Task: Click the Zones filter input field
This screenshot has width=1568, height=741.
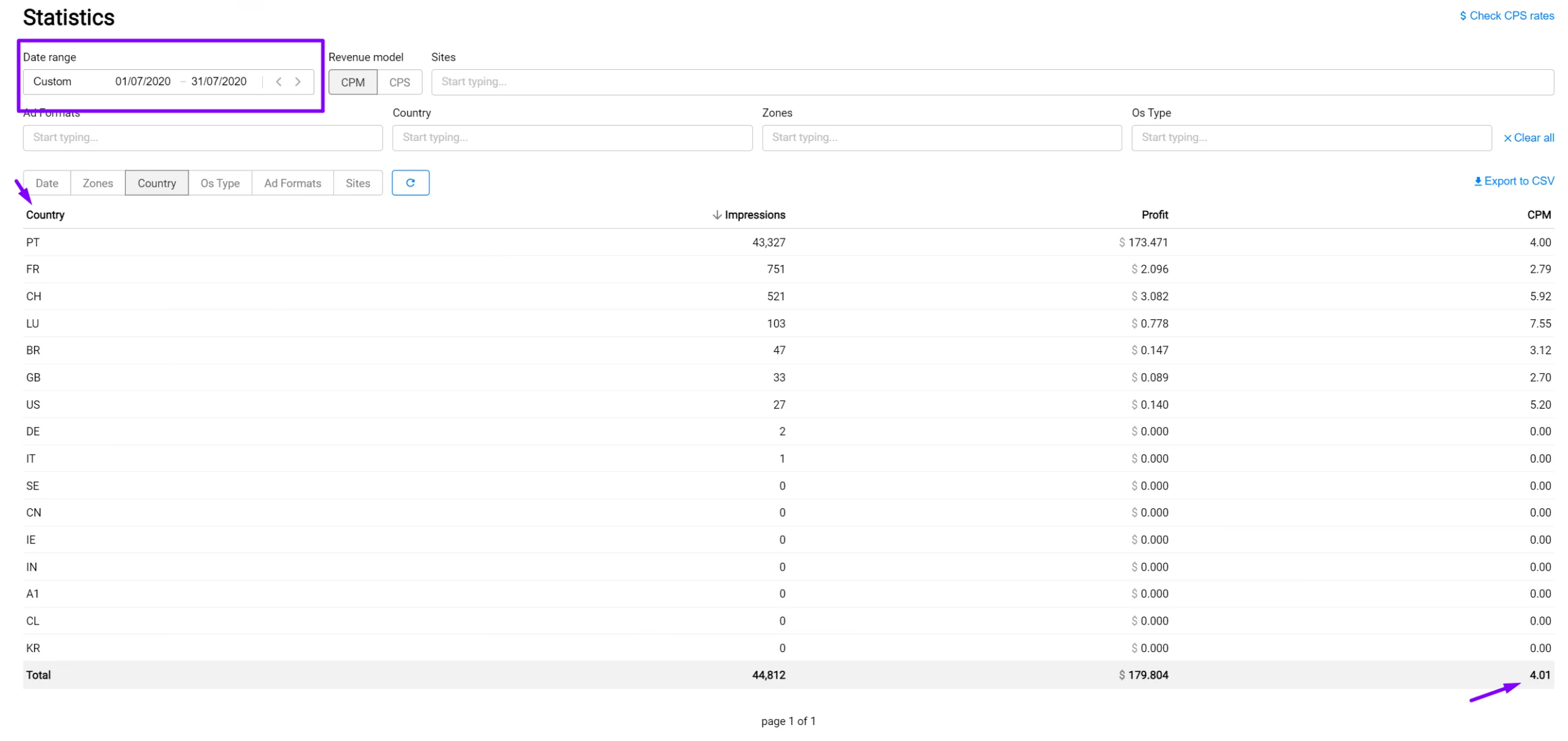Action: pos(941,137)
